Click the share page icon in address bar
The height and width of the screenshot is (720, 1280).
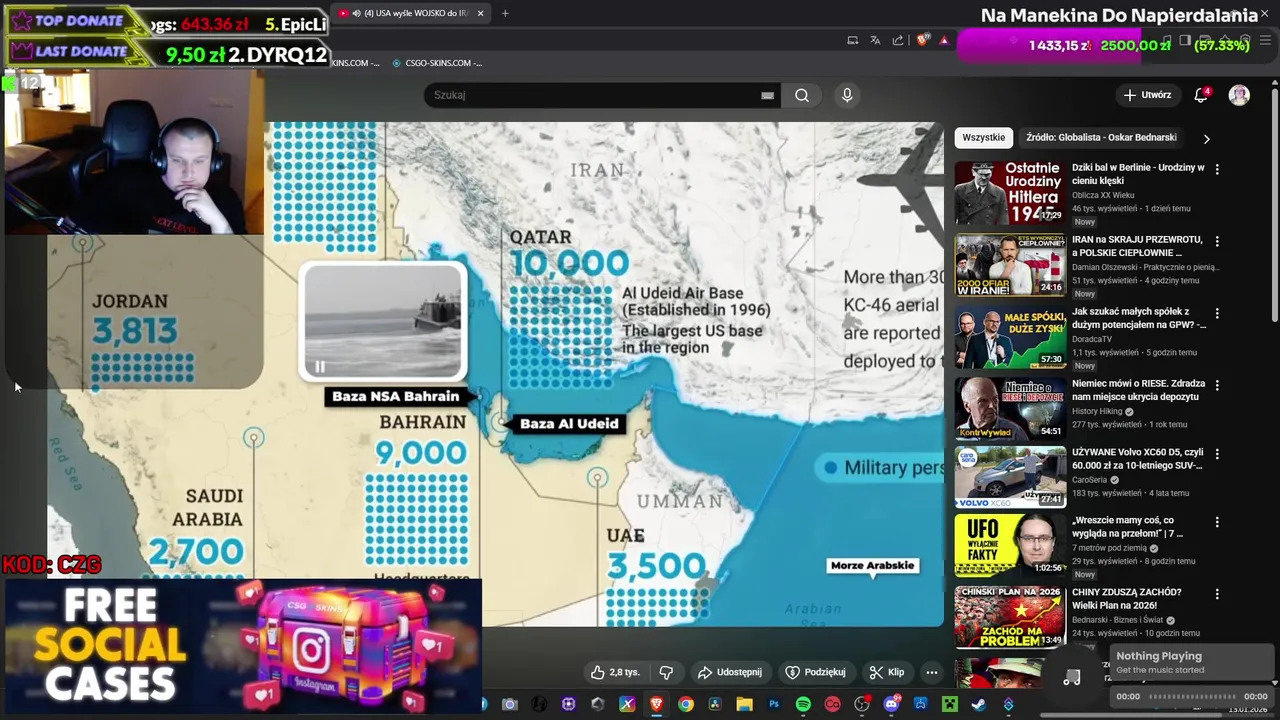click(x=897, y=40)
